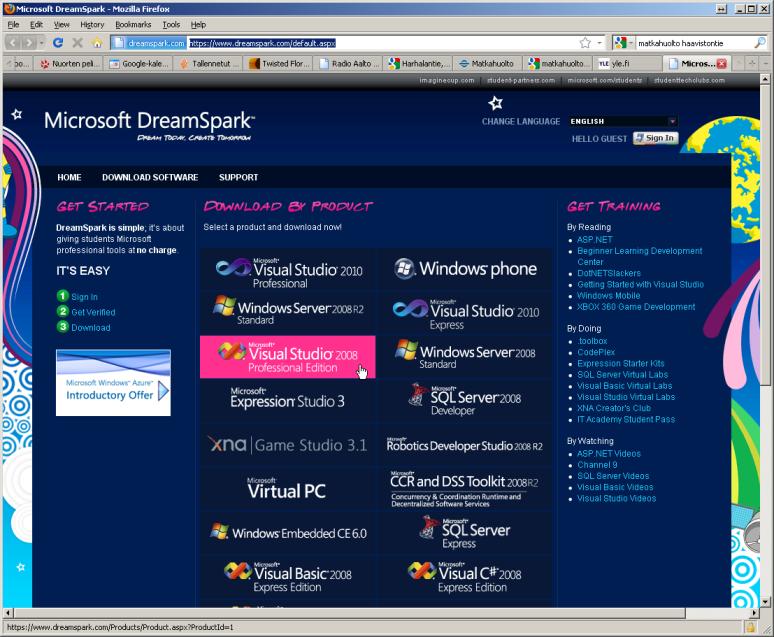
Task: Open the CCR and DSS Toolkit 2008 R2 tile
Action: click(465, 489)
